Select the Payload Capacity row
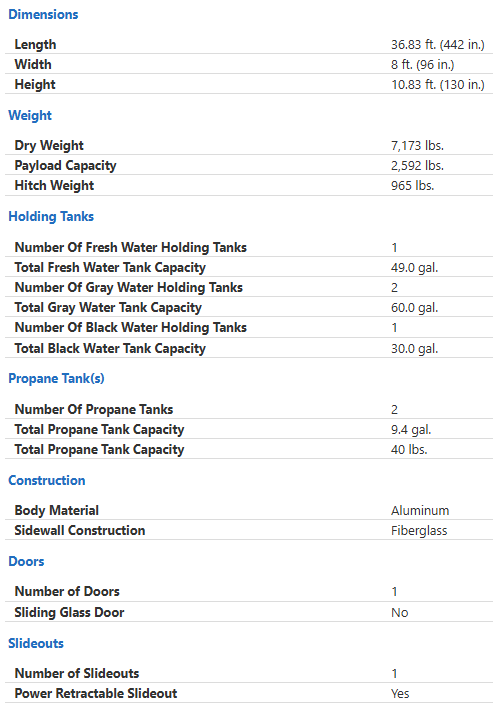This screenshot has height=708, width=493. 249,165
